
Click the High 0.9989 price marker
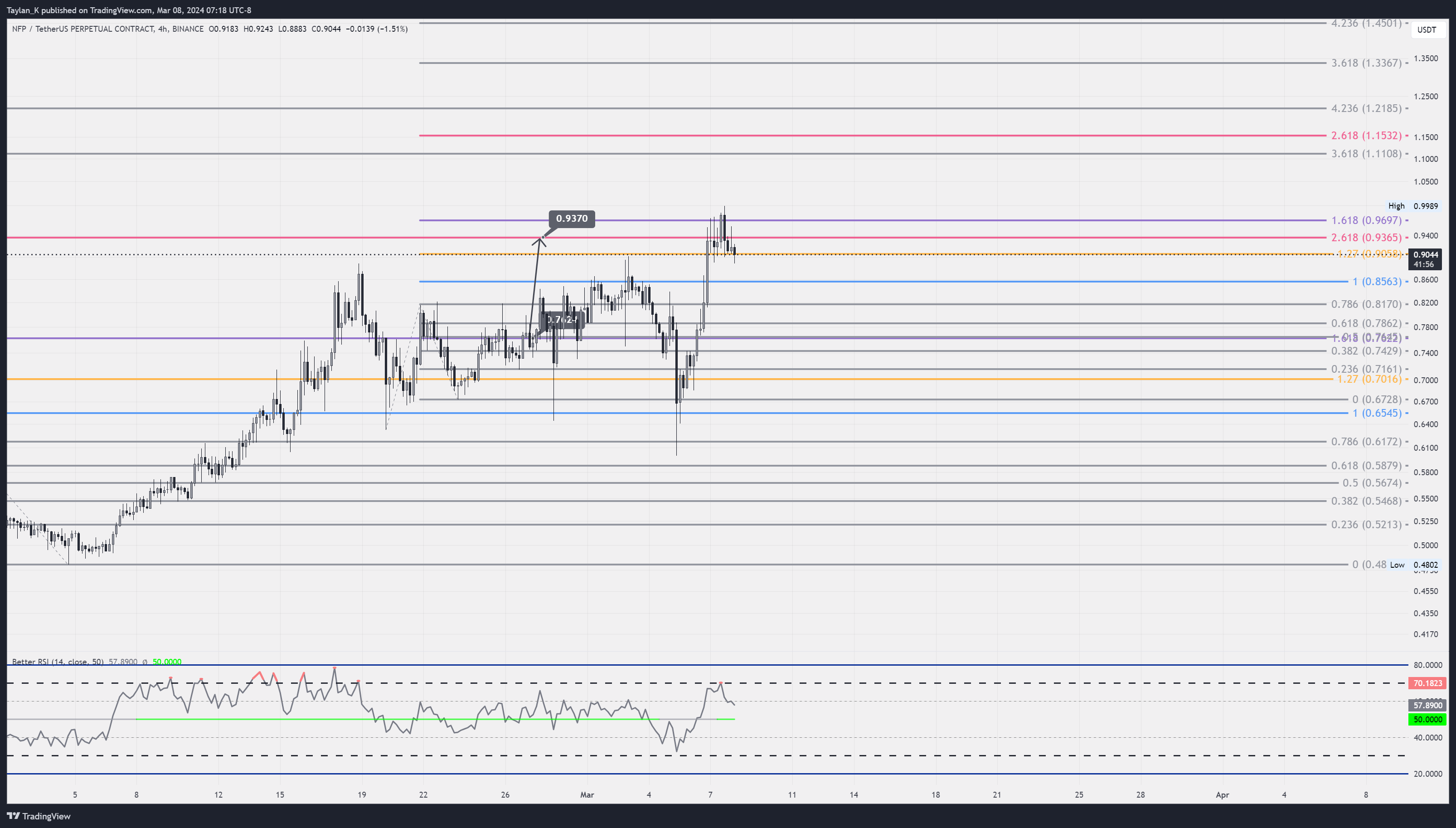(x=1413, y=206)
